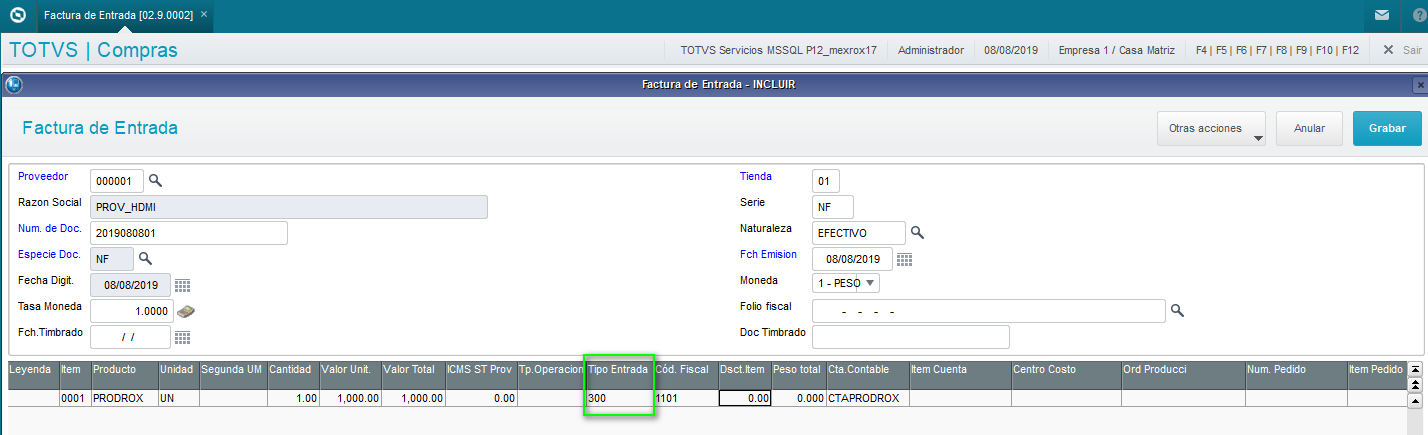1428x435 pixels.
Task: Click Cód. Fiscal column header
Action: [x=685, y=375]
